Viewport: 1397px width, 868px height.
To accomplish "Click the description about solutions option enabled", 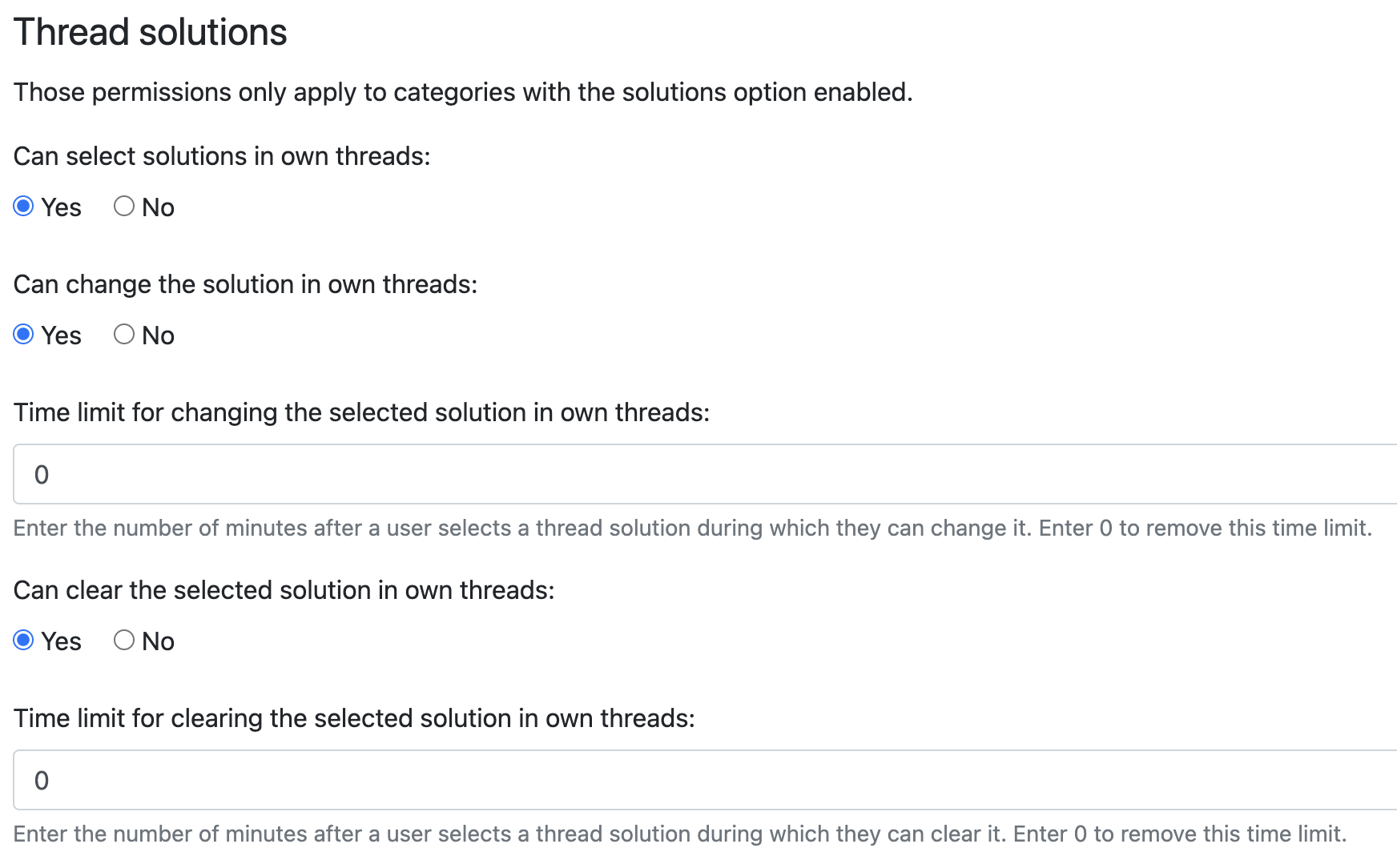I will pyautogui.click(x=463, y=92).
